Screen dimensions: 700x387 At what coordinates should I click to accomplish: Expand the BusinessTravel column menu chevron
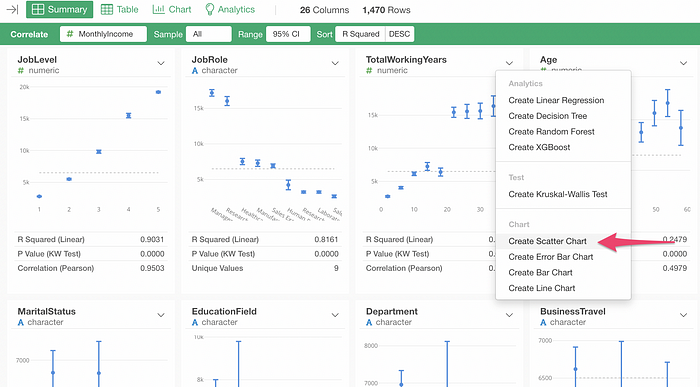click(683, 315)
